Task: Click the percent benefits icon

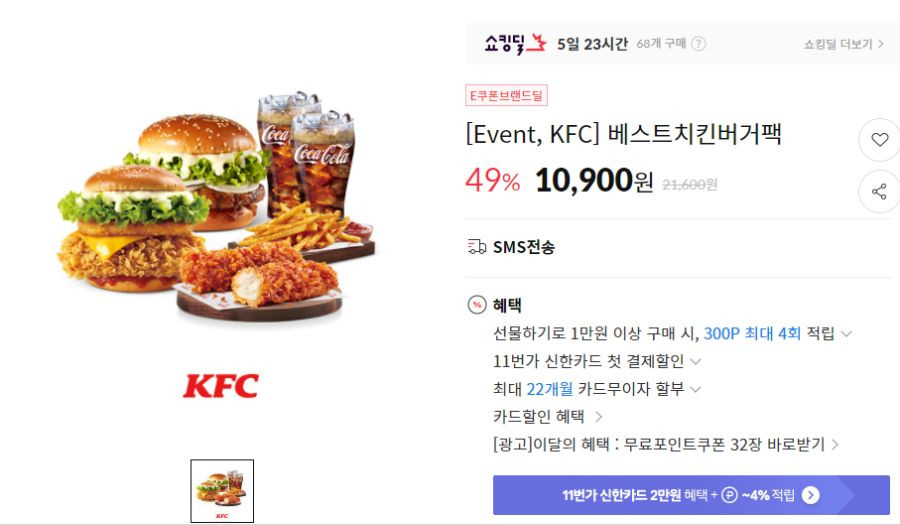Action: (x=477, y=305)
